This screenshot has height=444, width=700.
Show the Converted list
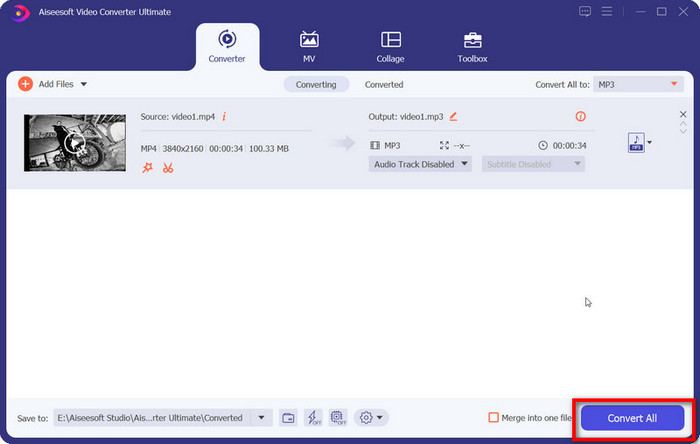click(x=384, y=84)
